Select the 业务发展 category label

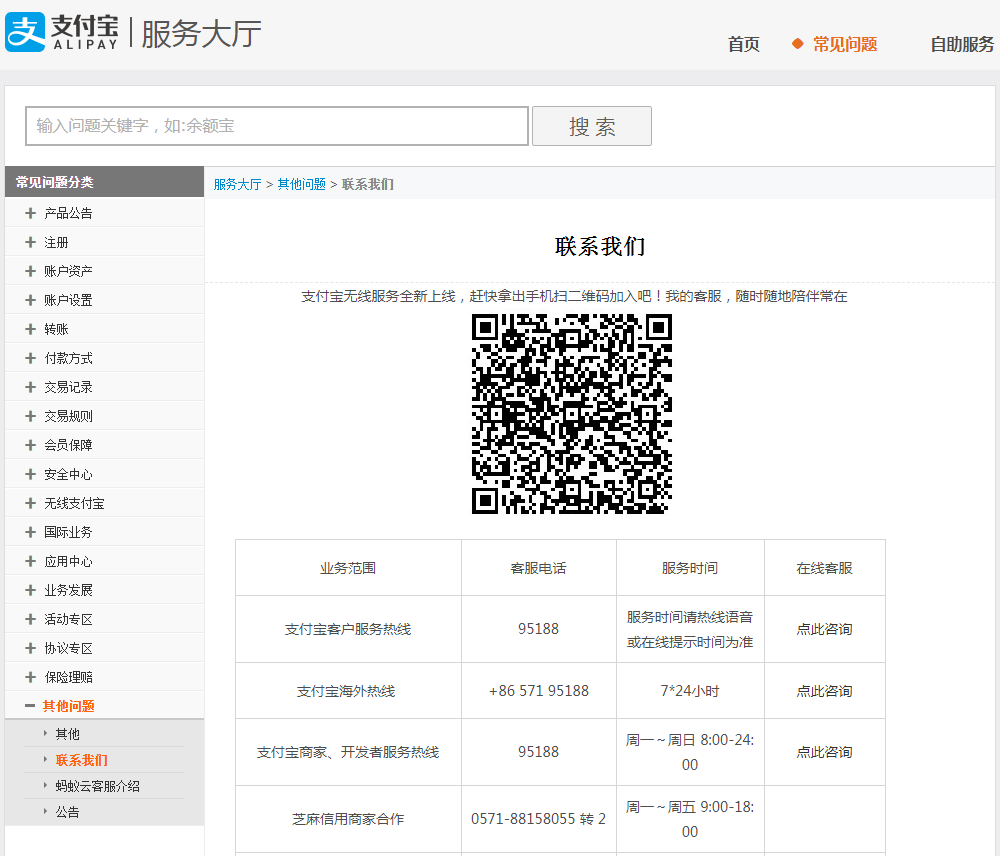click(x=68, y=591)
